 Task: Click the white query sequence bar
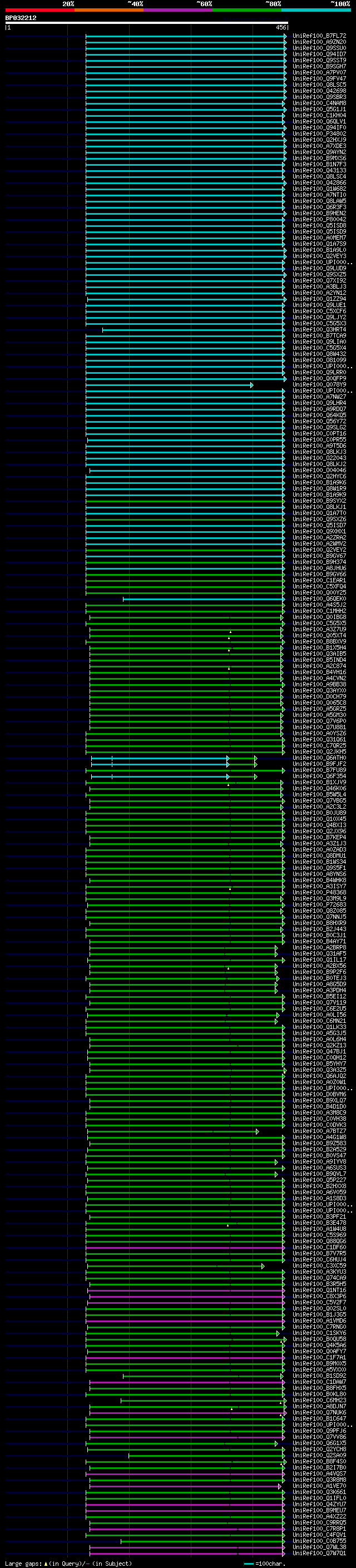147,23
